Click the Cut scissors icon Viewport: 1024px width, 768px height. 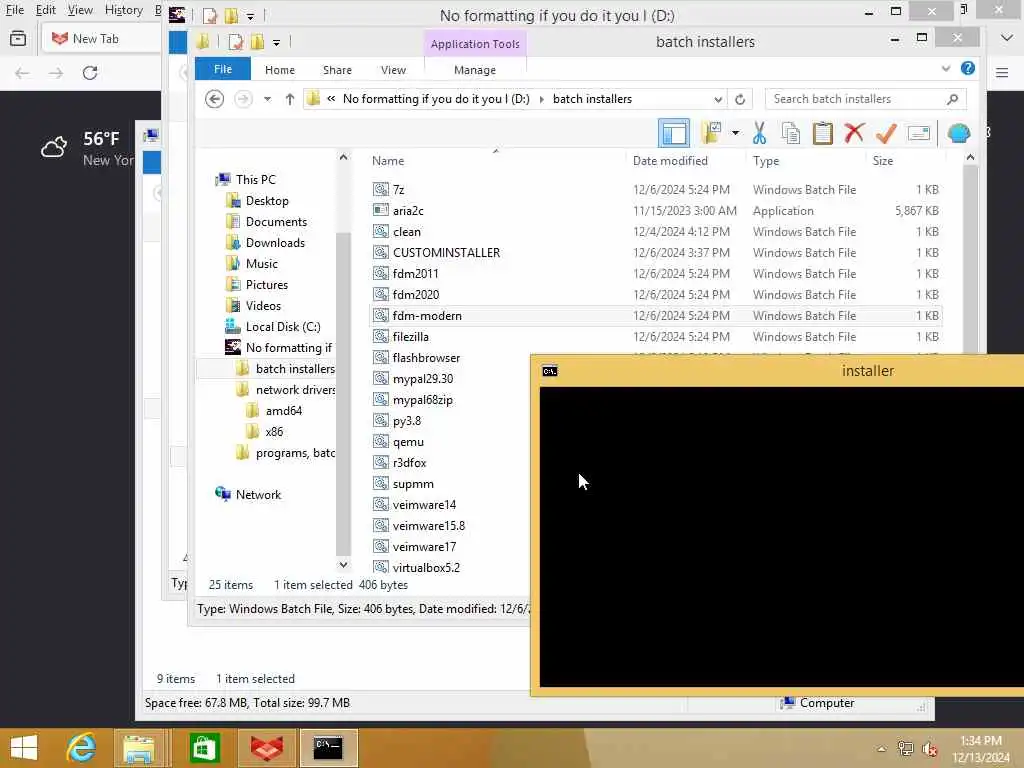759,133
